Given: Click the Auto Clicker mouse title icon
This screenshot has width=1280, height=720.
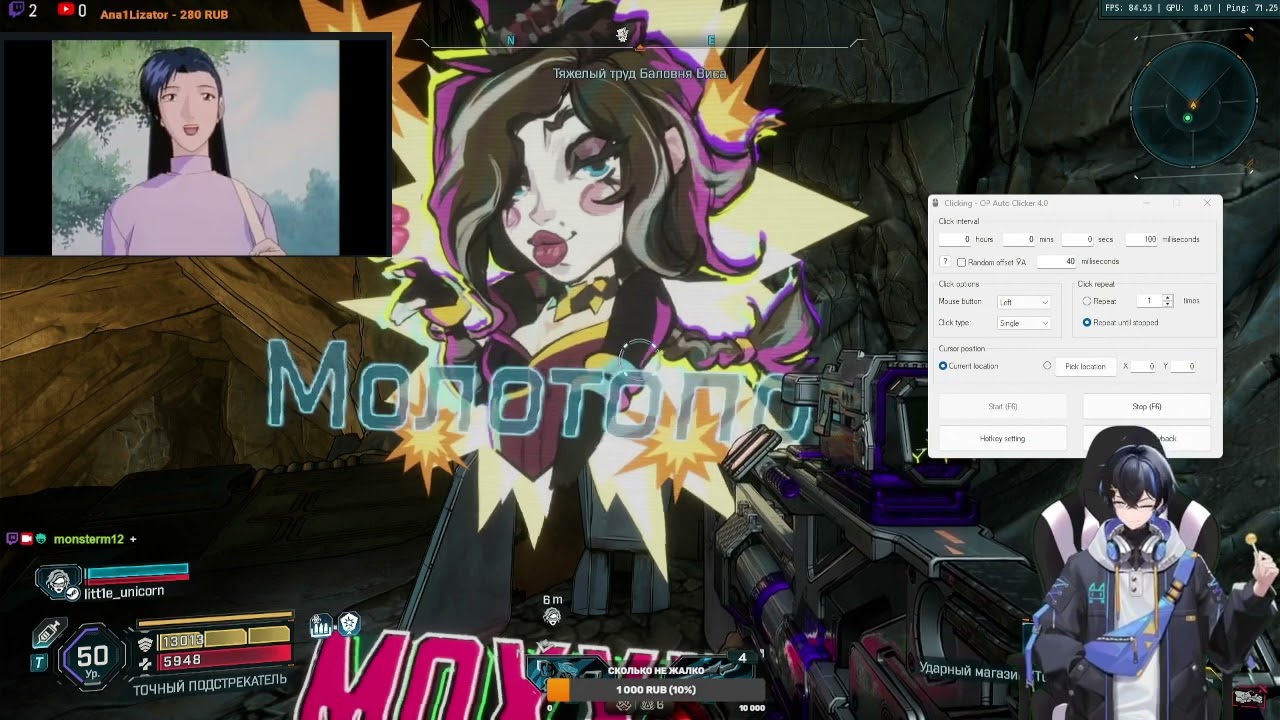Looking at the screenshot, I should (936, 203).
